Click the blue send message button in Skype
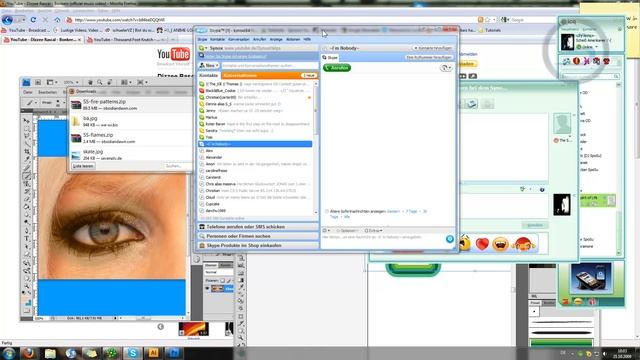Screen dimensions: 640x360 point(449,239)
